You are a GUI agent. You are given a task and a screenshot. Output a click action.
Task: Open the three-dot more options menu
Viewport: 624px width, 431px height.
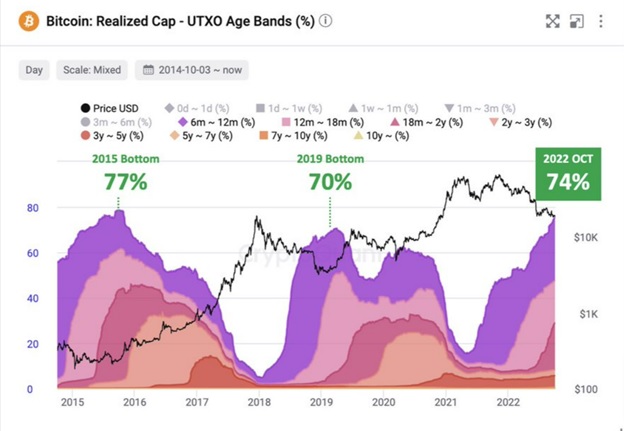click(x=601, y=21)
